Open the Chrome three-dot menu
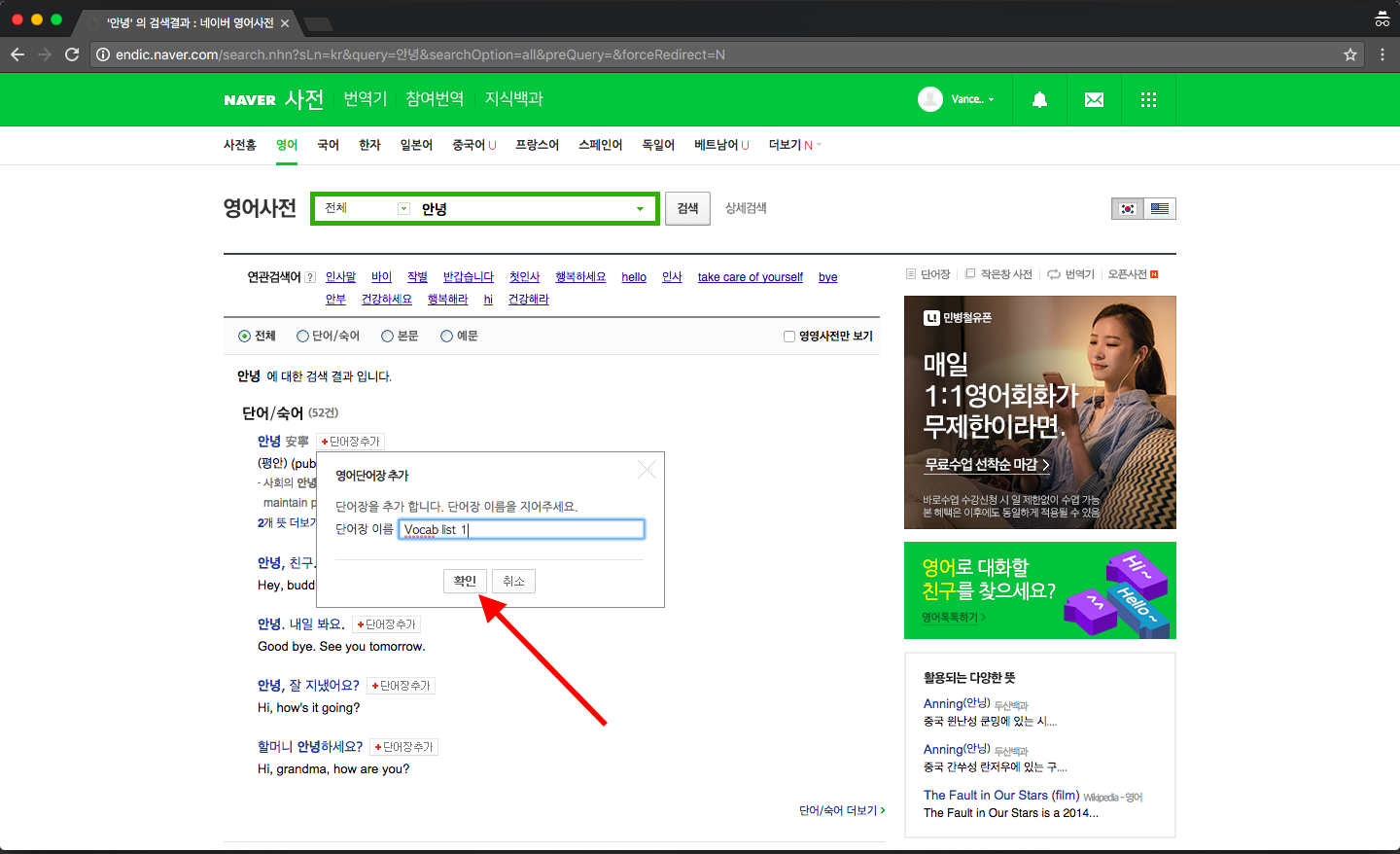The width and height of the screenshot is (1400, 854). tap(1382, 54)
